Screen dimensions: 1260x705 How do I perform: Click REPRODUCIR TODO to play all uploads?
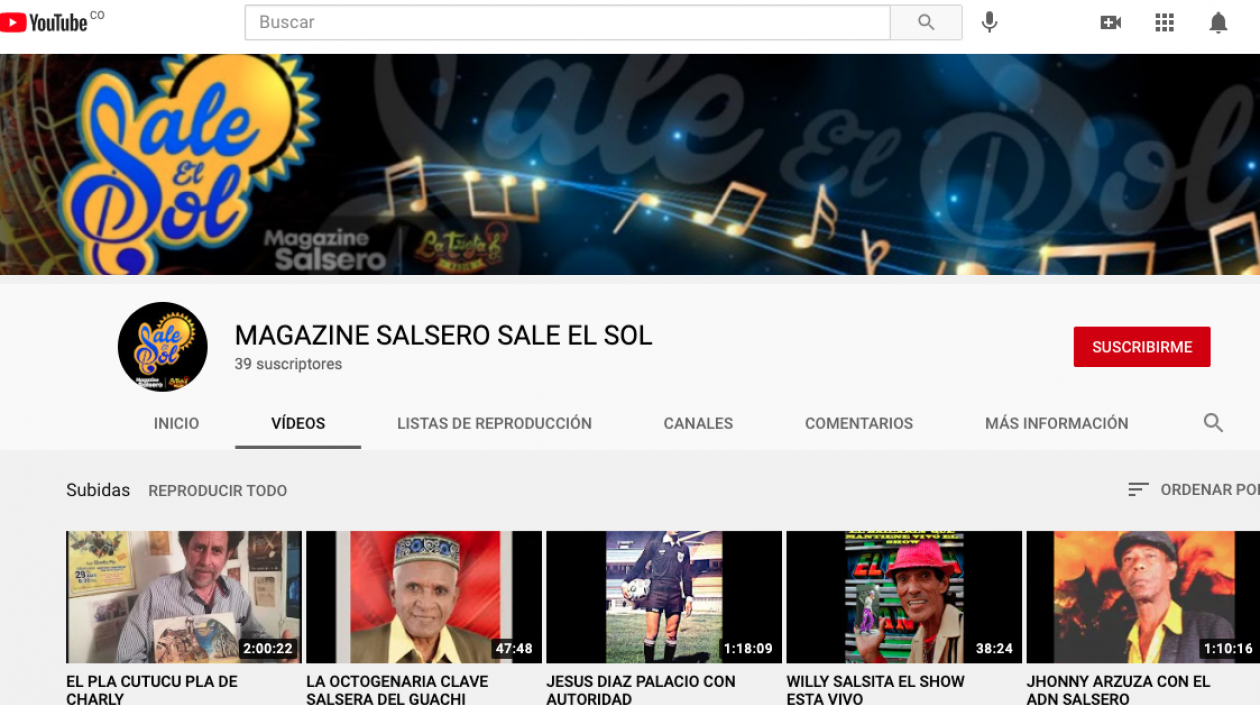click(217, 490)
